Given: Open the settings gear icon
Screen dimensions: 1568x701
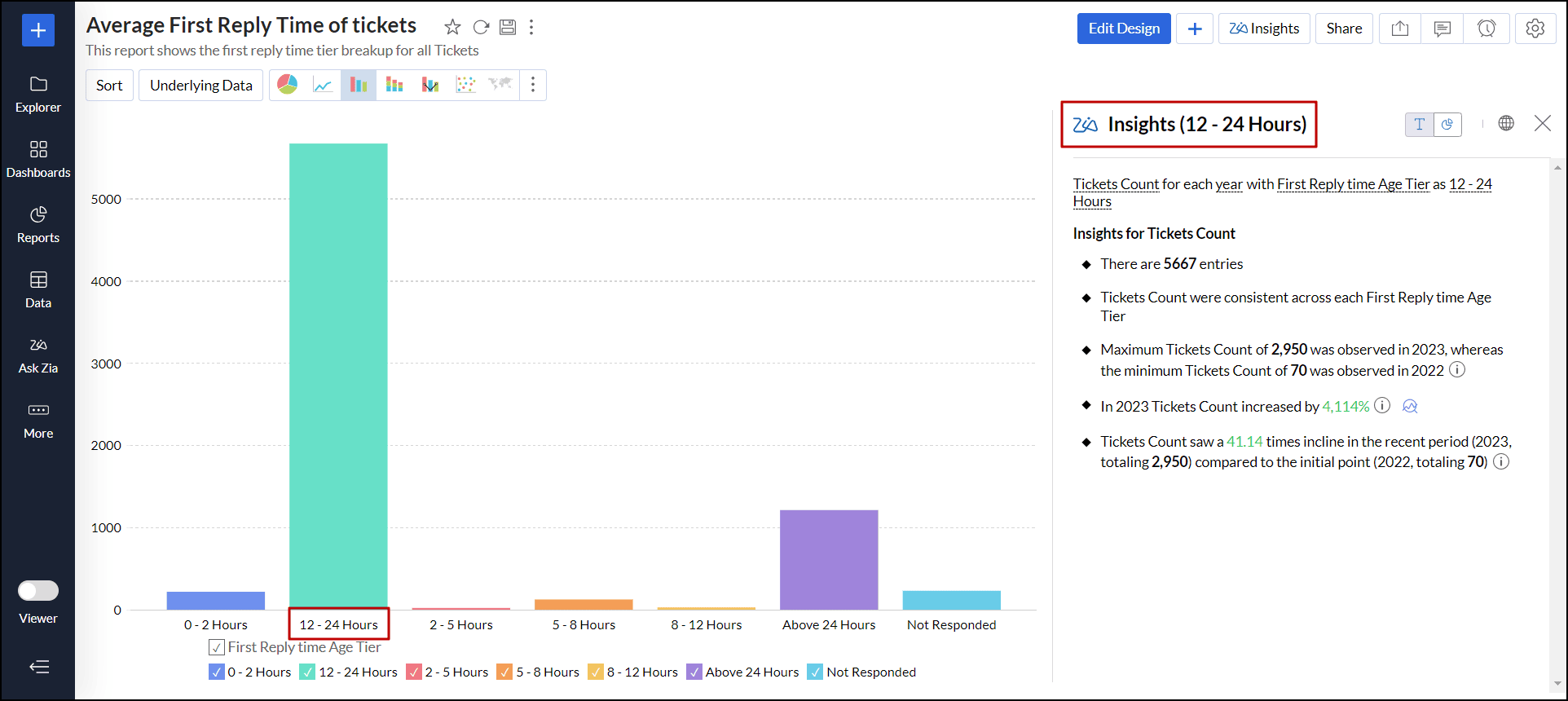Looking at the screenshot, I should tap(1535, 29).
